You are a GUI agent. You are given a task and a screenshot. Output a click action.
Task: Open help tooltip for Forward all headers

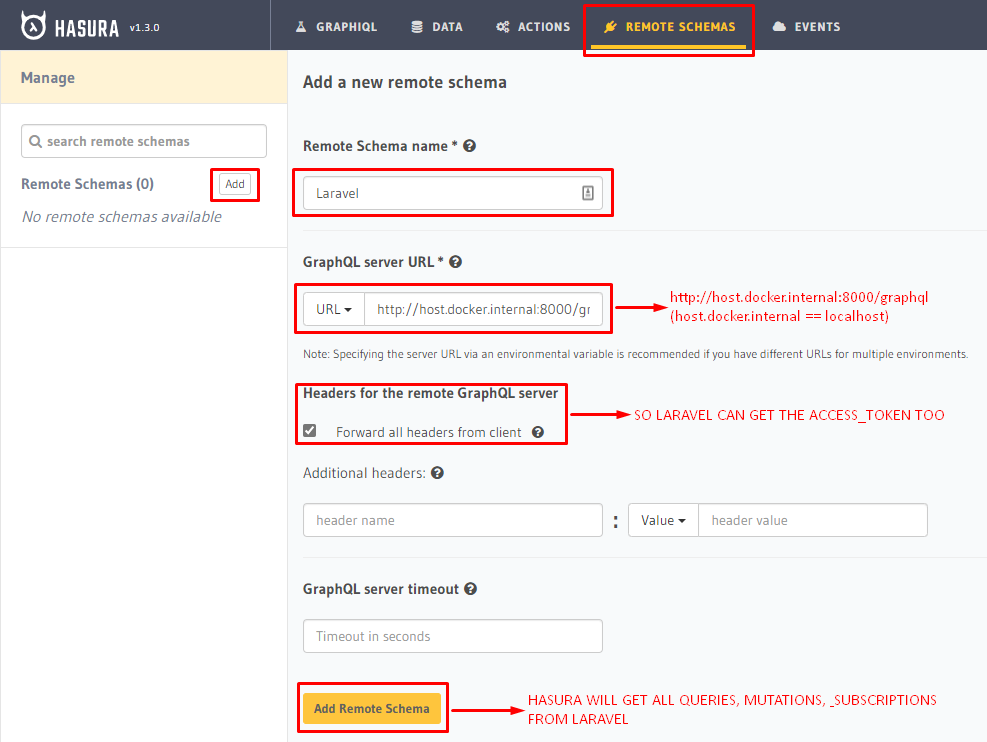(x=538, y=432)
